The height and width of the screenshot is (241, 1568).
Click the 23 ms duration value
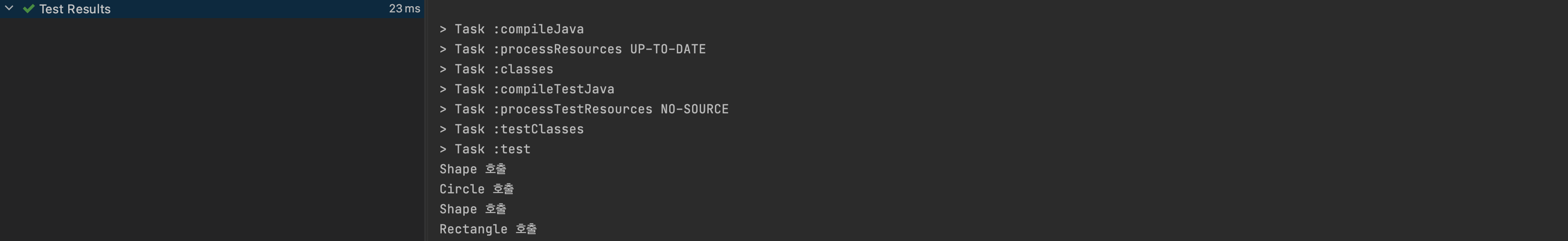tap(404, 9)
